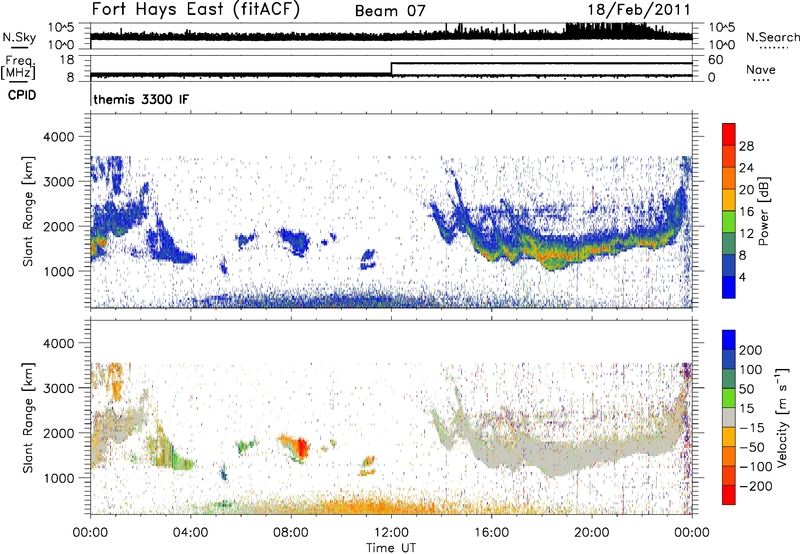Click the 'Nave' legend label
Image resolution: width=800 pixels, height=554 pixels.
click(x=761, y=69)
